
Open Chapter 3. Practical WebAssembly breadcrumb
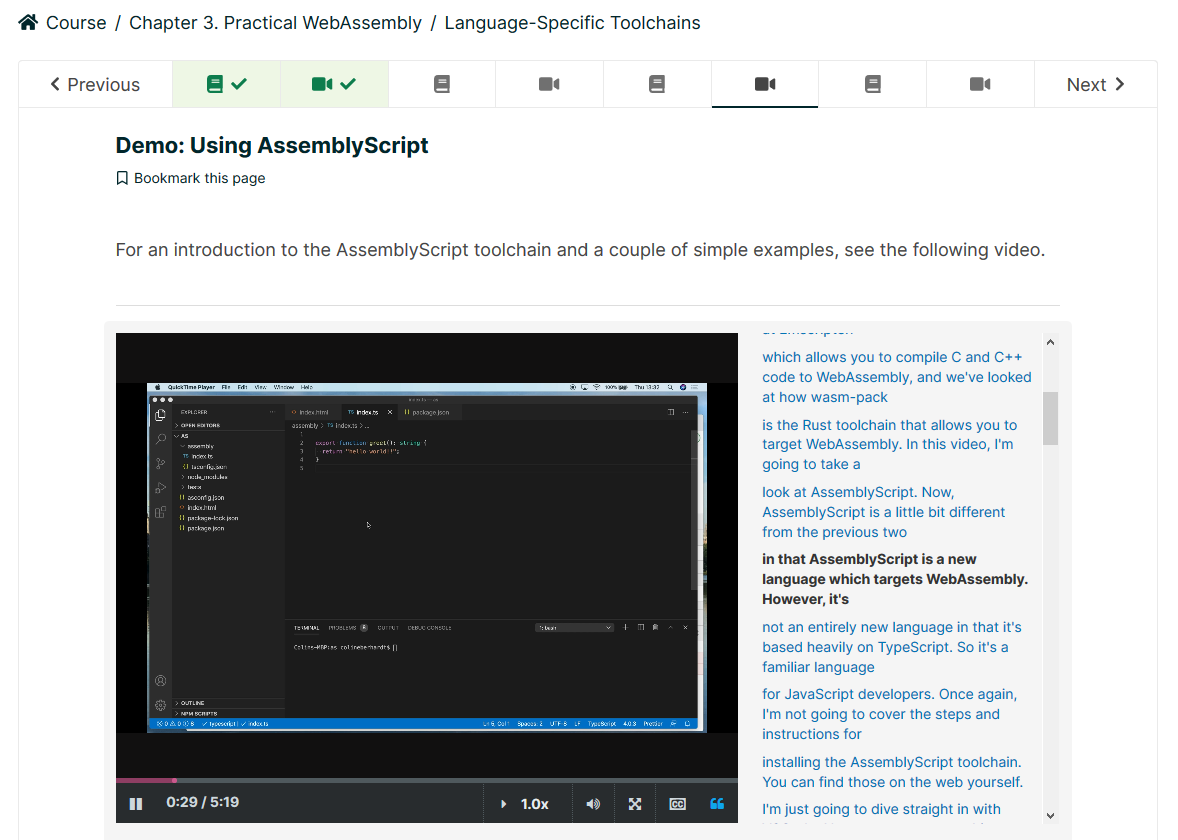(x=275, y=23)
